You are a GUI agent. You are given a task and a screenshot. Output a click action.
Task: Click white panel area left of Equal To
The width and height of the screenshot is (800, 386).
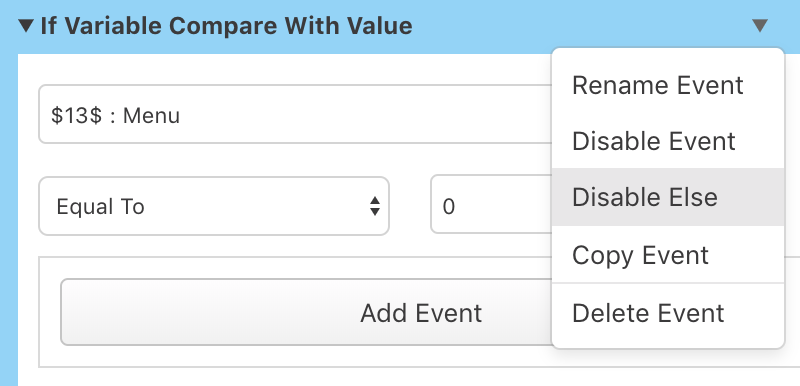tap(28, 206)
